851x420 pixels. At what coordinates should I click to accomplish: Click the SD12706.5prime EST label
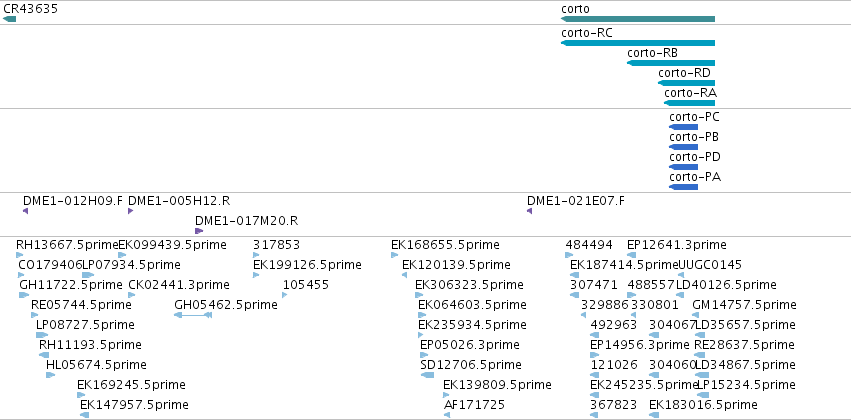[x=471, y=365]
